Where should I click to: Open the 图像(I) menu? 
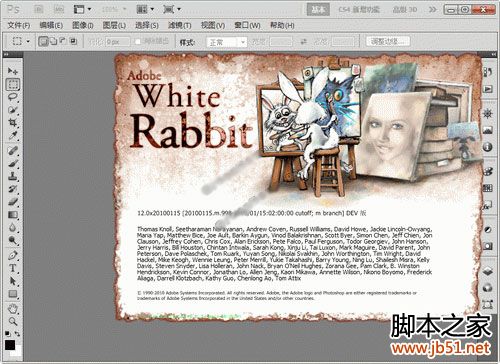point(83,25)
